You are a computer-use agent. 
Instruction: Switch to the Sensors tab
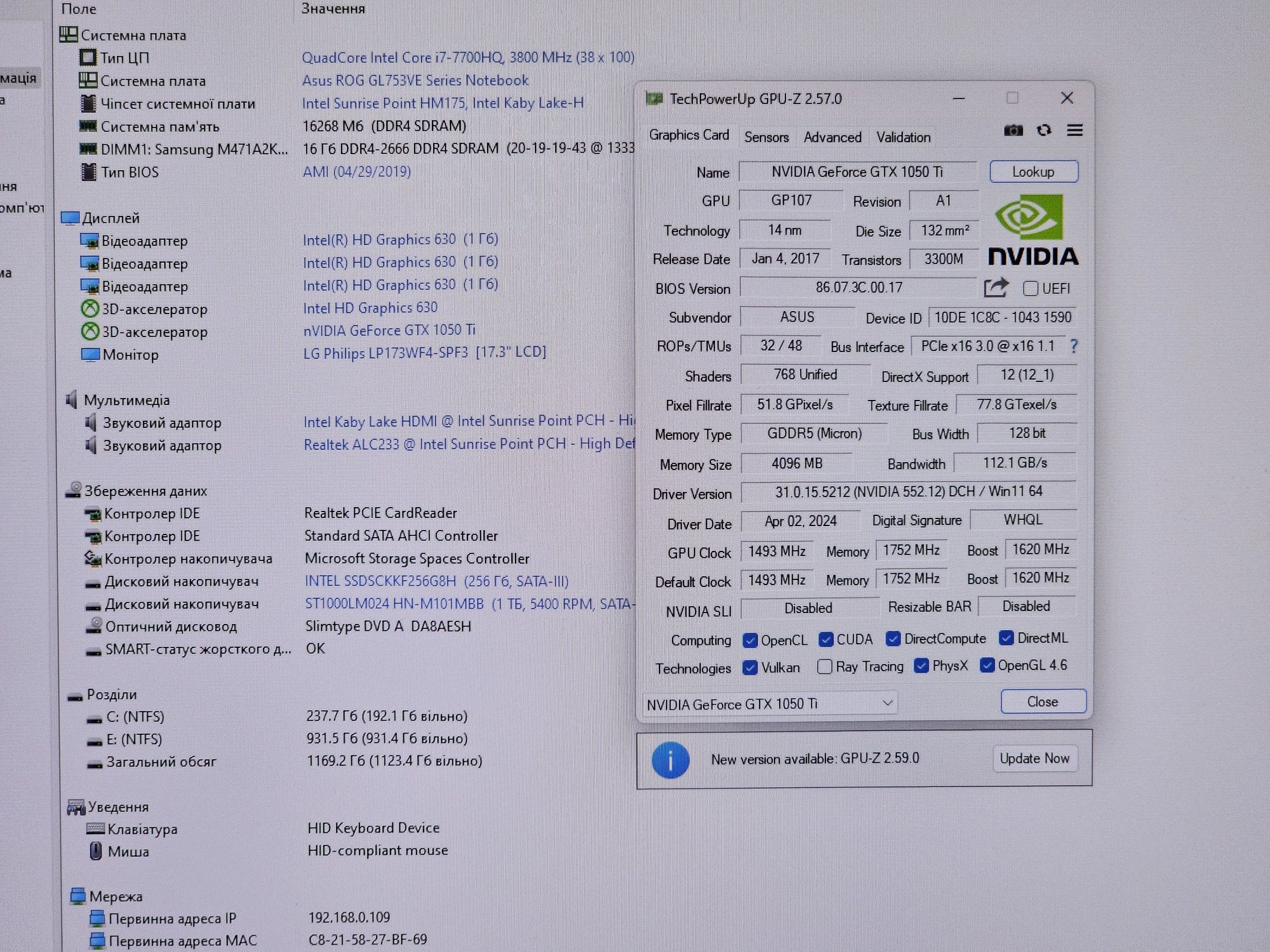coord(766,137)
